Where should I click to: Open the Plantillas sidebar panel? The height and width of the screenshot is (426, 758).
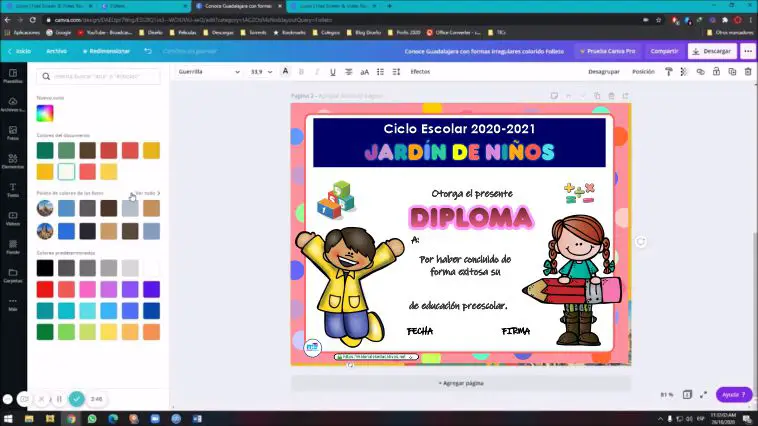(x=12, y=75)
